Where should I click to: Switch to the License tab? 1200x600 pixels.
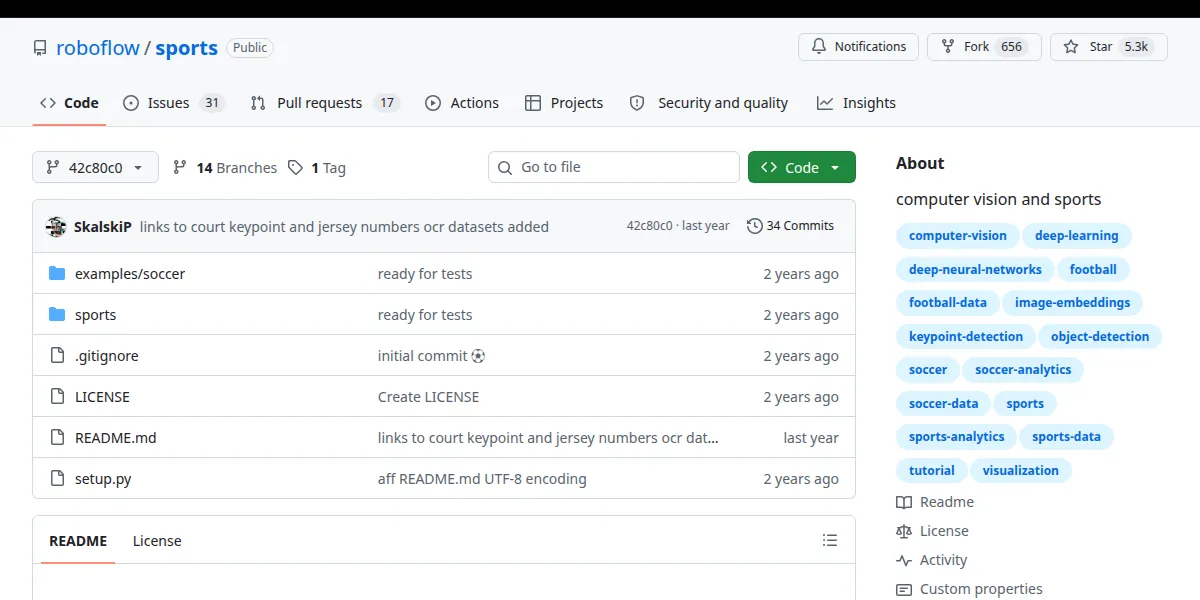pyautogui.click(x=157, y=541)
